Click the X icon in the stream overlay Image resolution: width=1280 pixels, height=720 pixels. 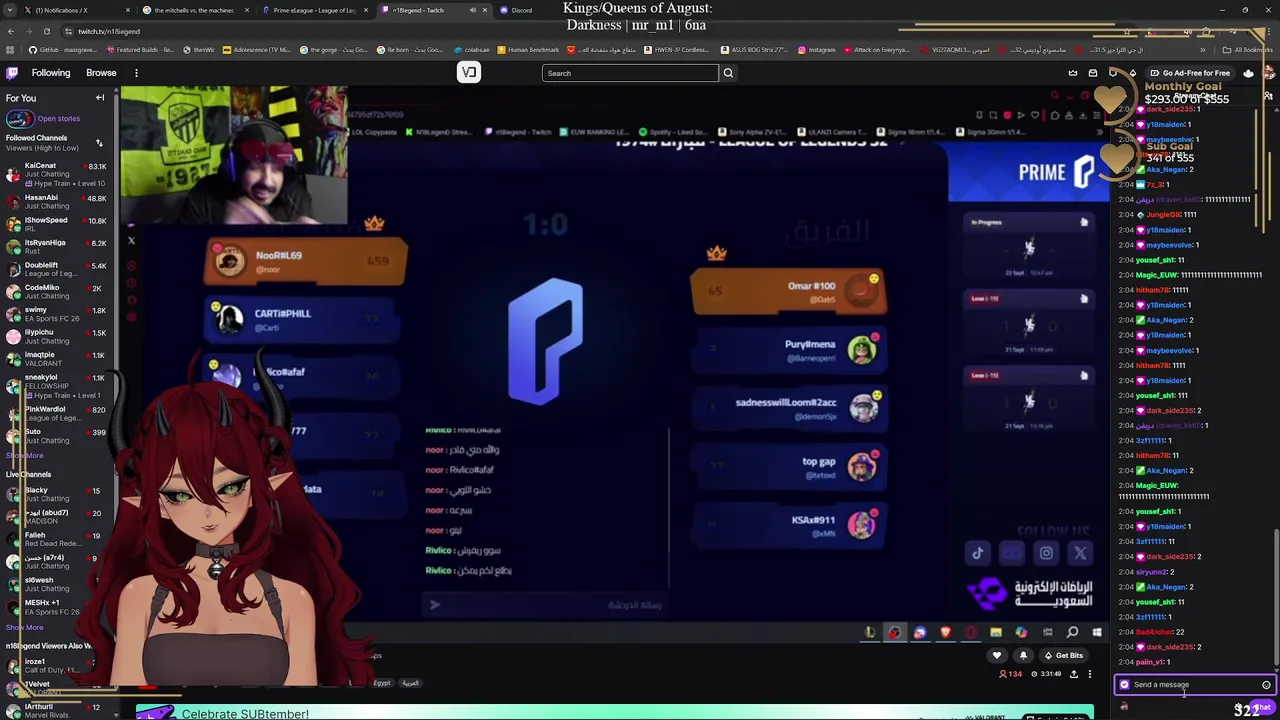coord(1080,553)
